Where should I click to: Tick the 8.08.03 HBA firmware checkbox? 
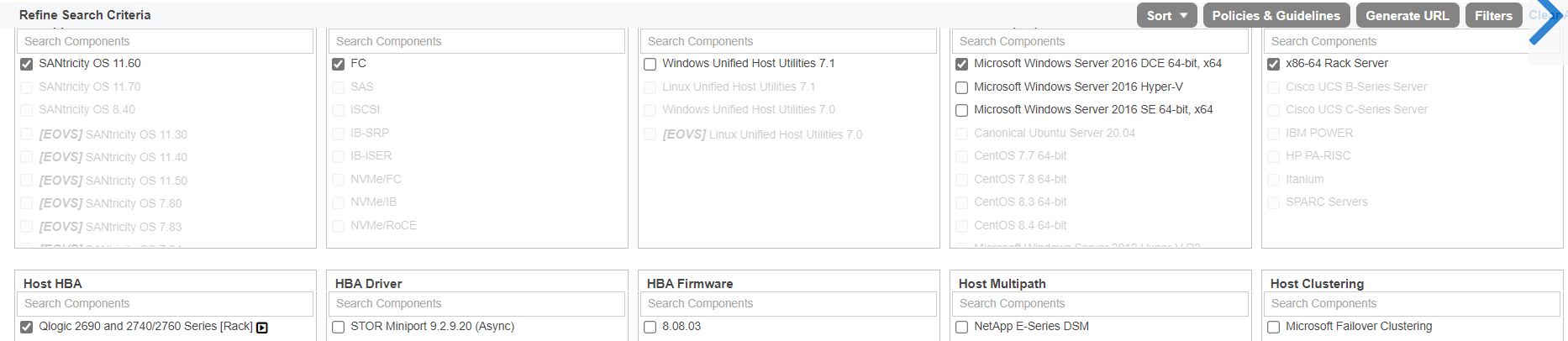(x=650, y=327)
